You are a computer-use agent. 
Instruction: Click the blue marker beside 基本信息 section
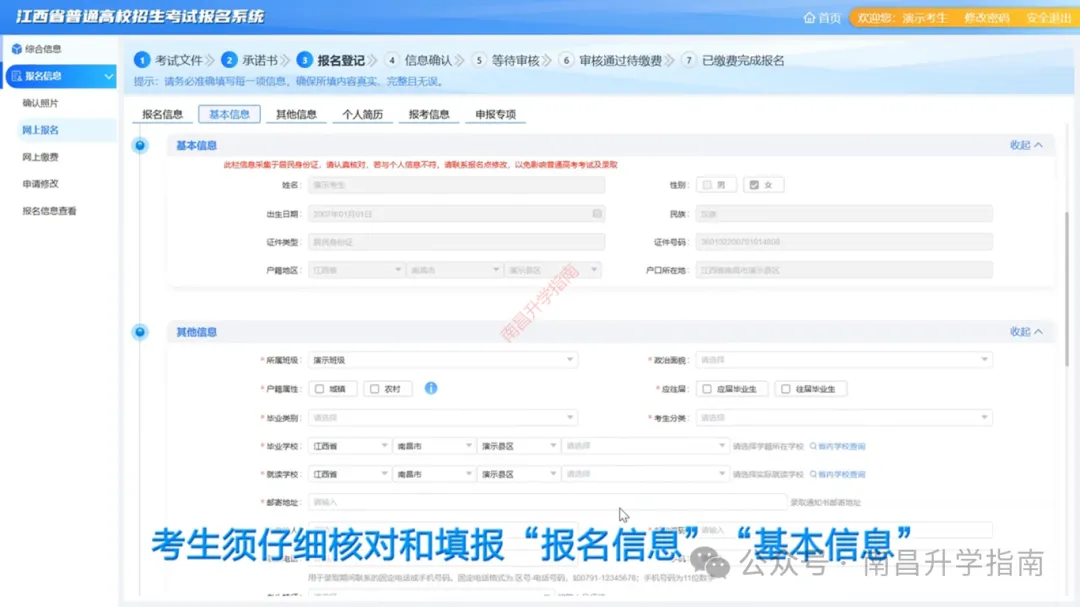[140, 145]
